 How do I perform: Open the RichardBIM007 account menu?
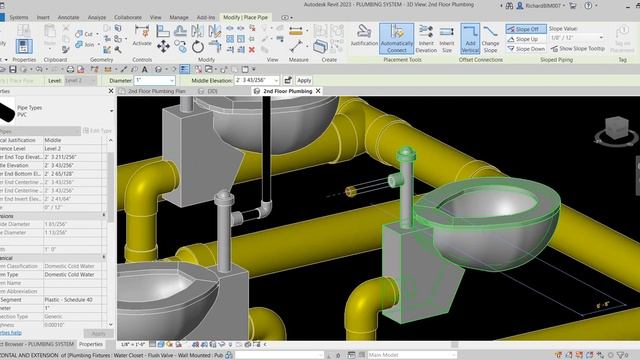click(x=542, y=6)
